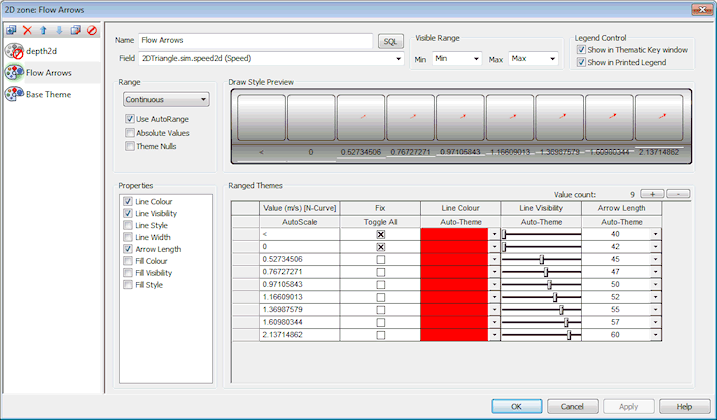Move theme up with blue up arrow
This screenshot has height=420, width=717.
[x=43, y=30]
